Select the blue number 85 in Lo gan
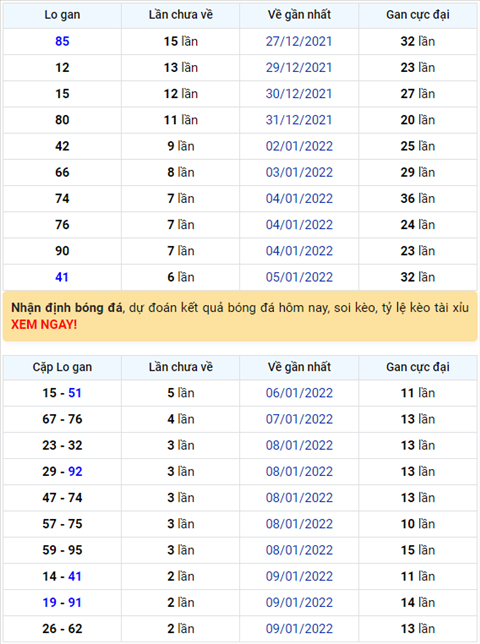Image resolution: width=480 pixels, height=644 pixels. pyautogui.click(x=62, y=41)
